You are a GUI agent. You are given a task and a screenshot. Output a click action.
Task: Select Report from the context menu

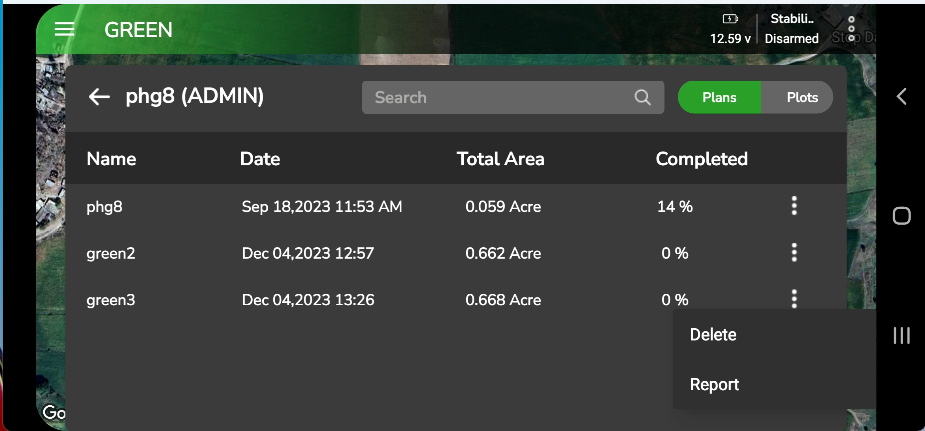pyautogui.click(x=714, y=384)
